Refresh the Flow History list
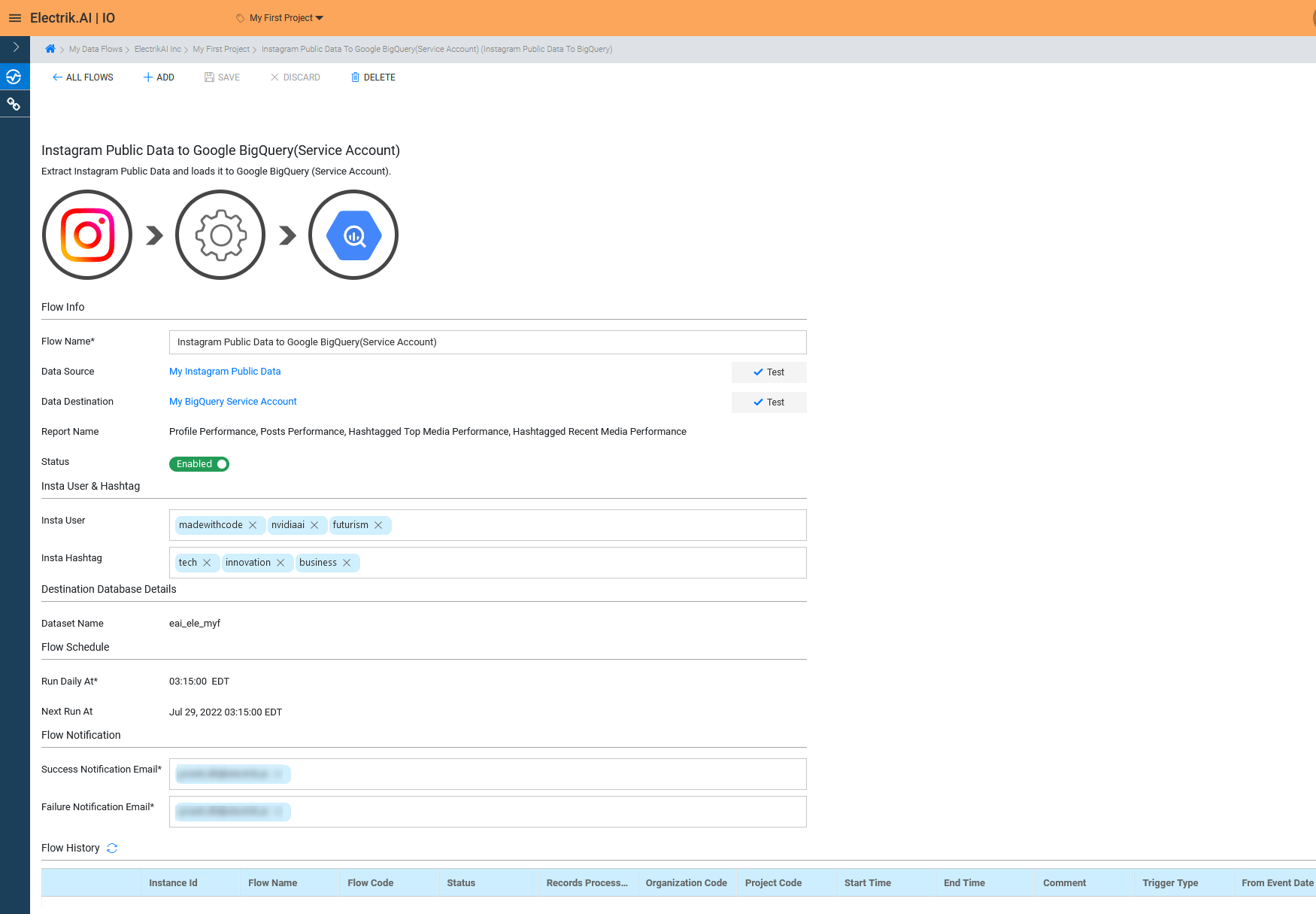 click(x=111, y=848)
